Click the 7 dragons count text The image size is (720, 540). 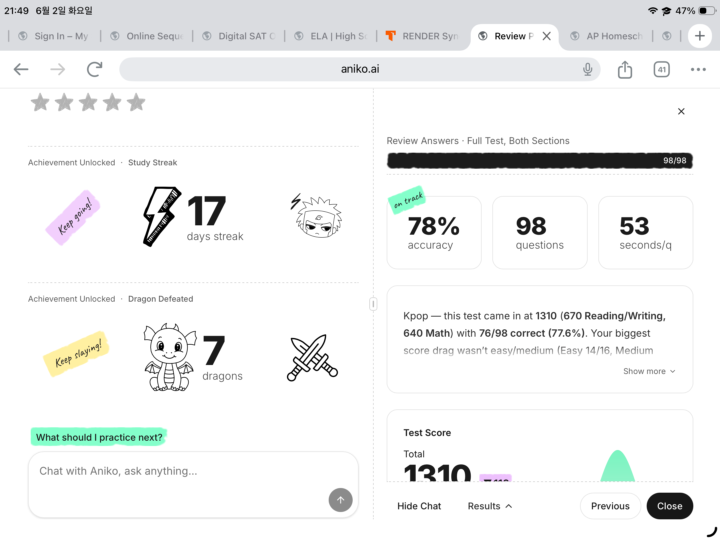click(222, 358)
